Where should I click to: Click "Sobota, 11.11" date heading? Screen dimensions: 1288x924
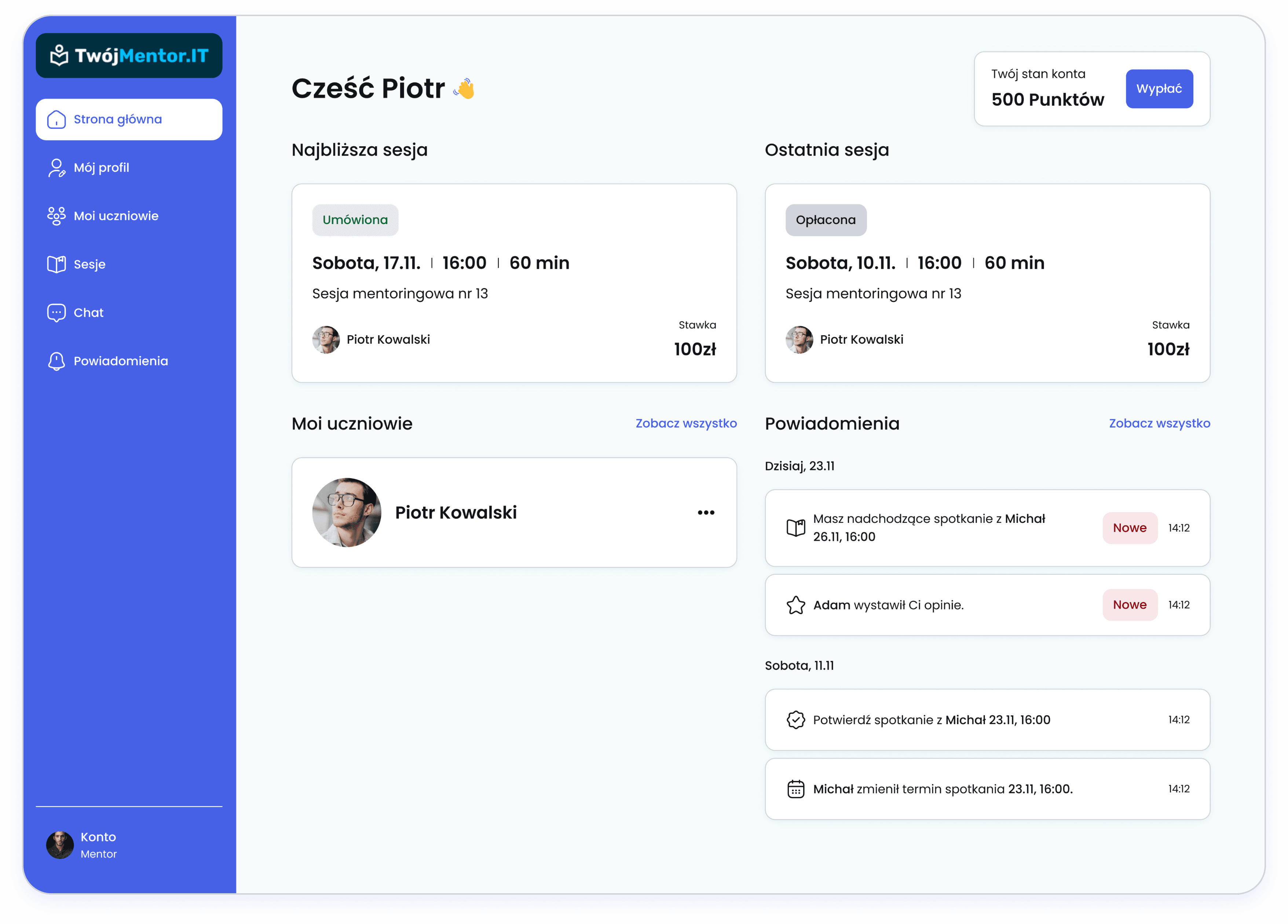click(x=799, y=665)
